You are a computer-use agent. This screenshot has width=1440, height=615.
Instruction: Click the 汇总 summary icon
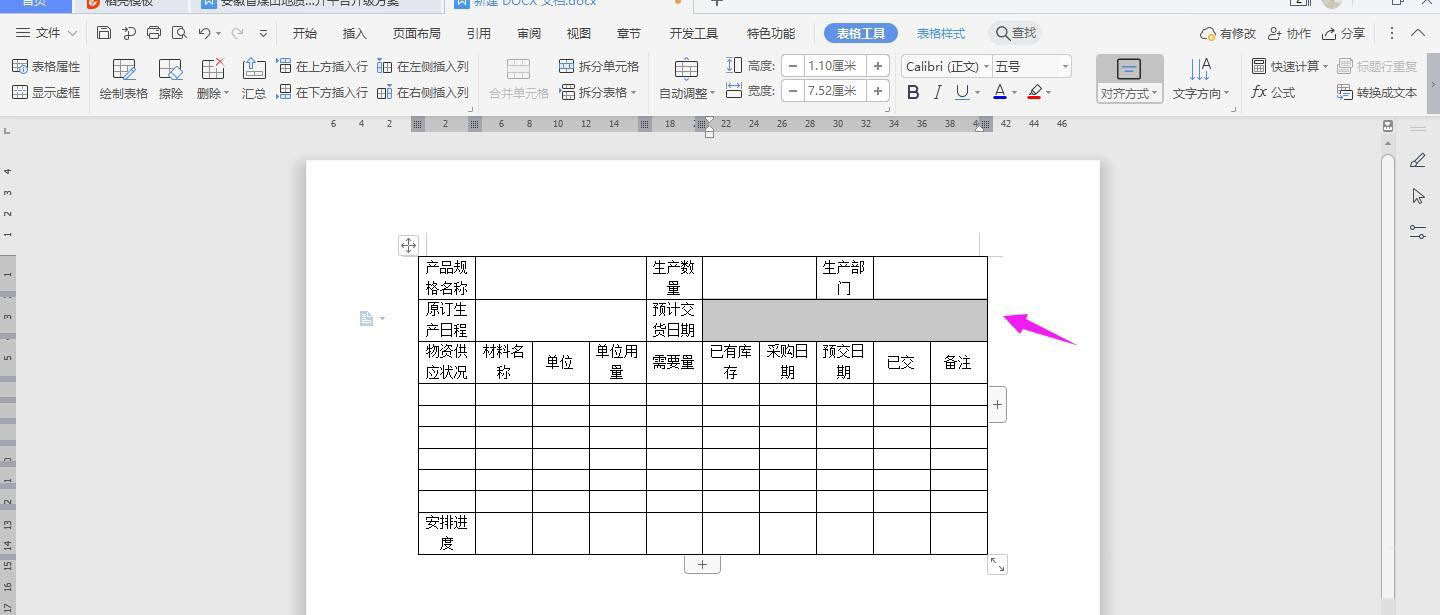254,79
